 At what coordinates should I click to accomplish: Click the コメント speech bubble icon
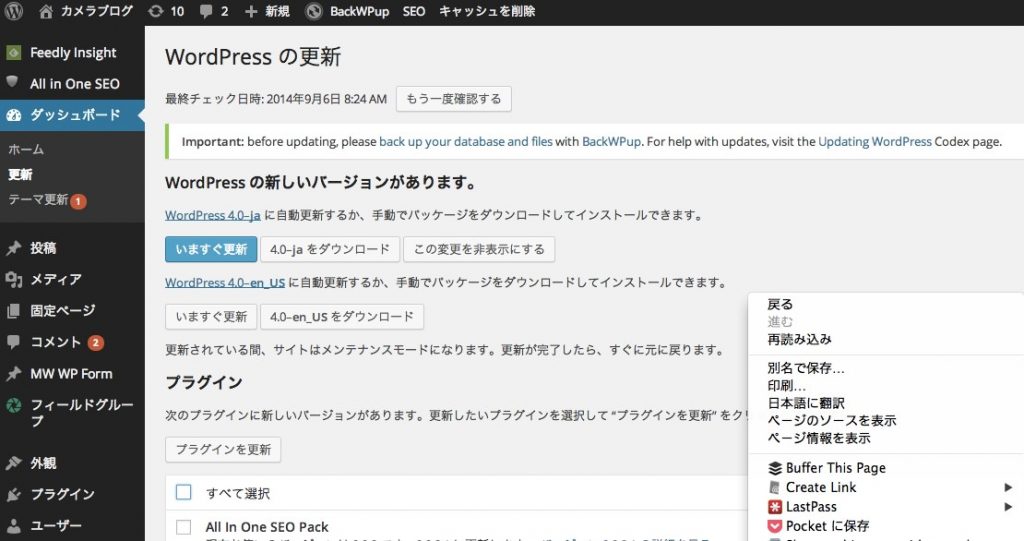14,342
